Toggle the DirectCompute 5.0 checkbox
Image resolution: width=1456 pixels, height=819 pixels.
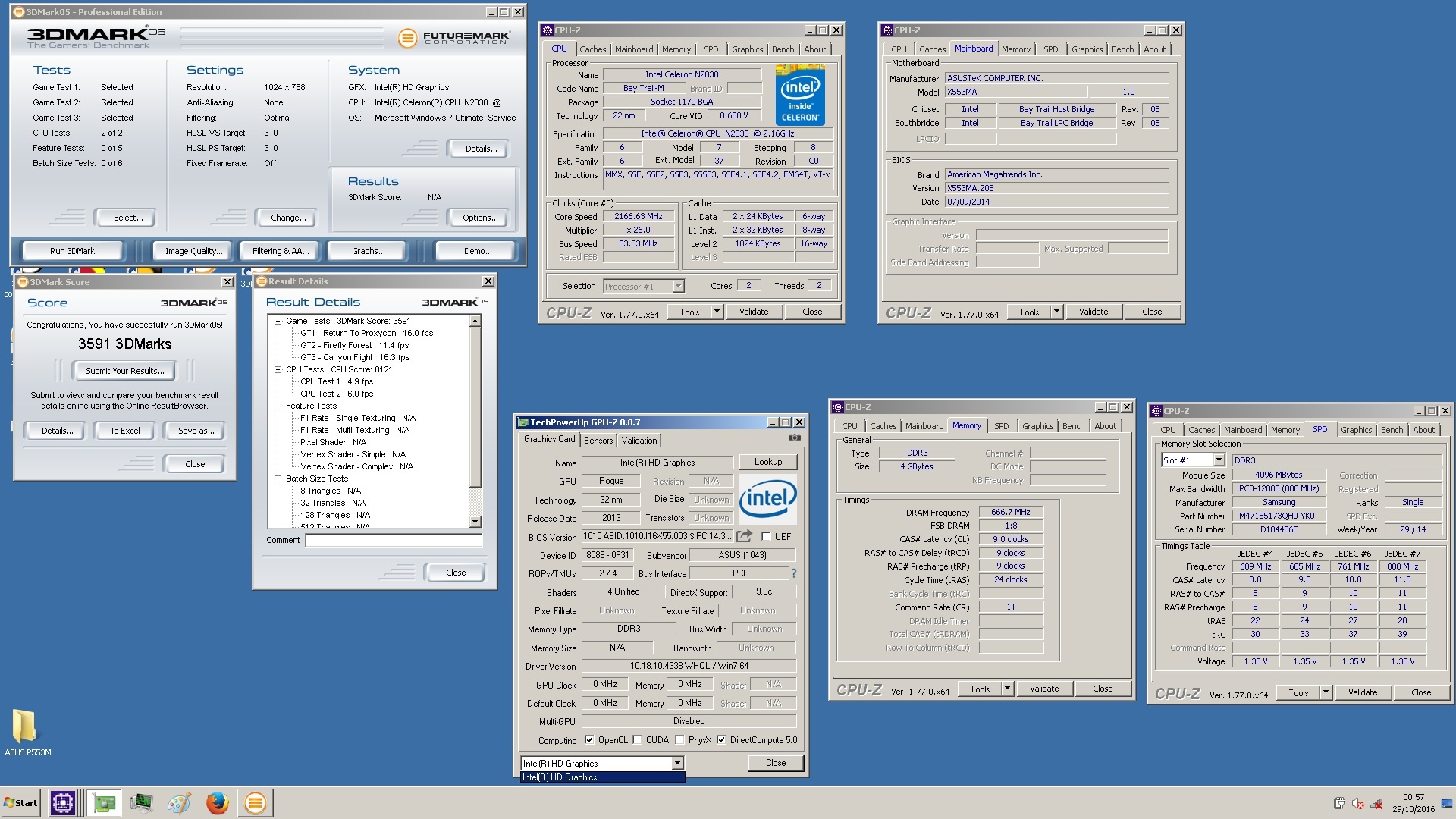721,740
